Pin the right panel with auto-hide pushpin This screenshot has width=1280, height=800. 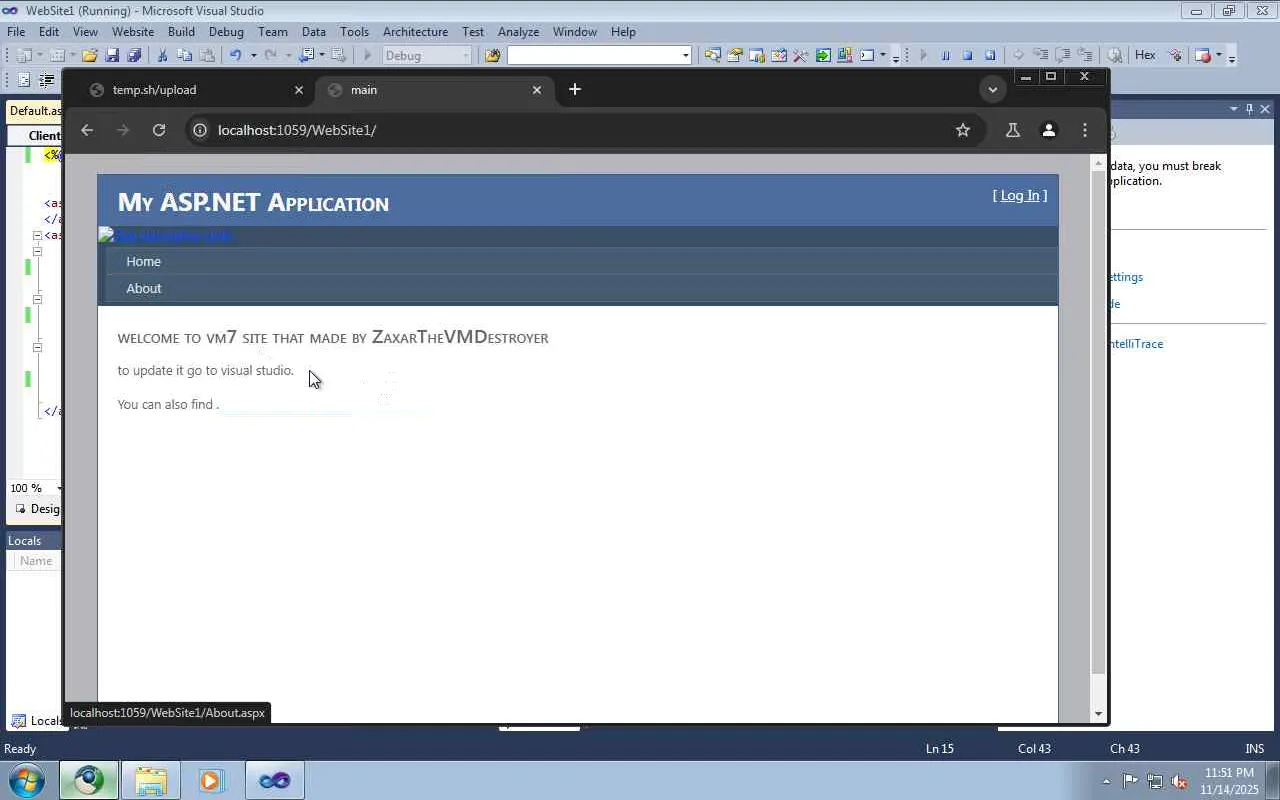(1249, 109)
